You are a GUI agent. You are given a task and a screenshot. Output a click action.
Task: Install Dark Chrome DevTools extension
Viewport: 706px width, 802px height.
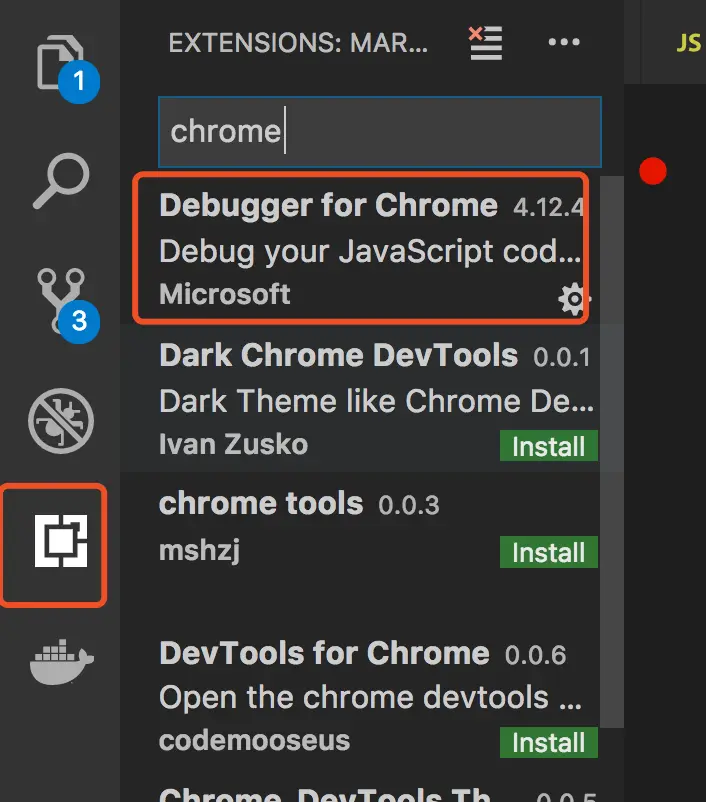pos(548,446)
